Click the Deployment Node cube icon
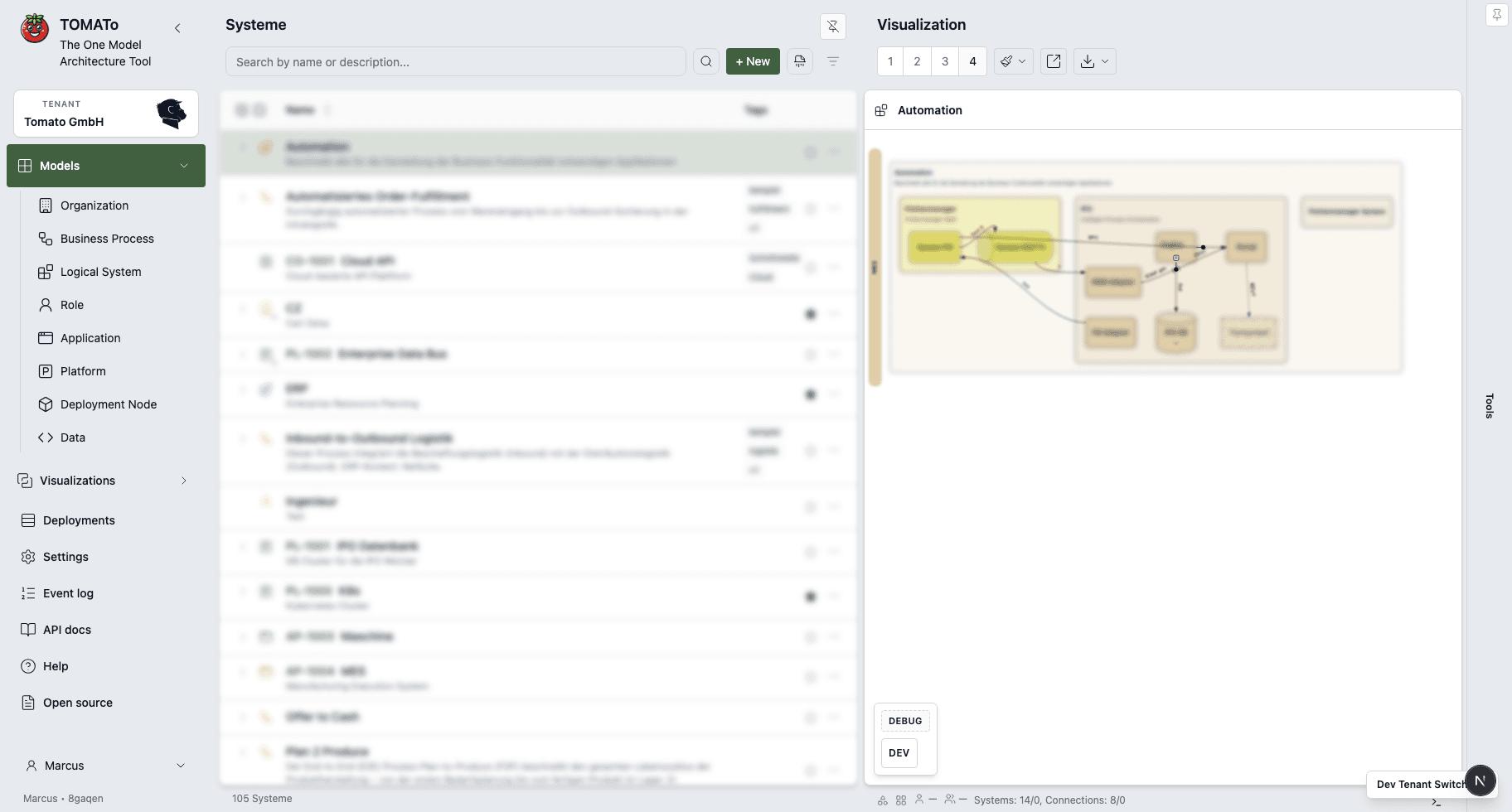 46,404
